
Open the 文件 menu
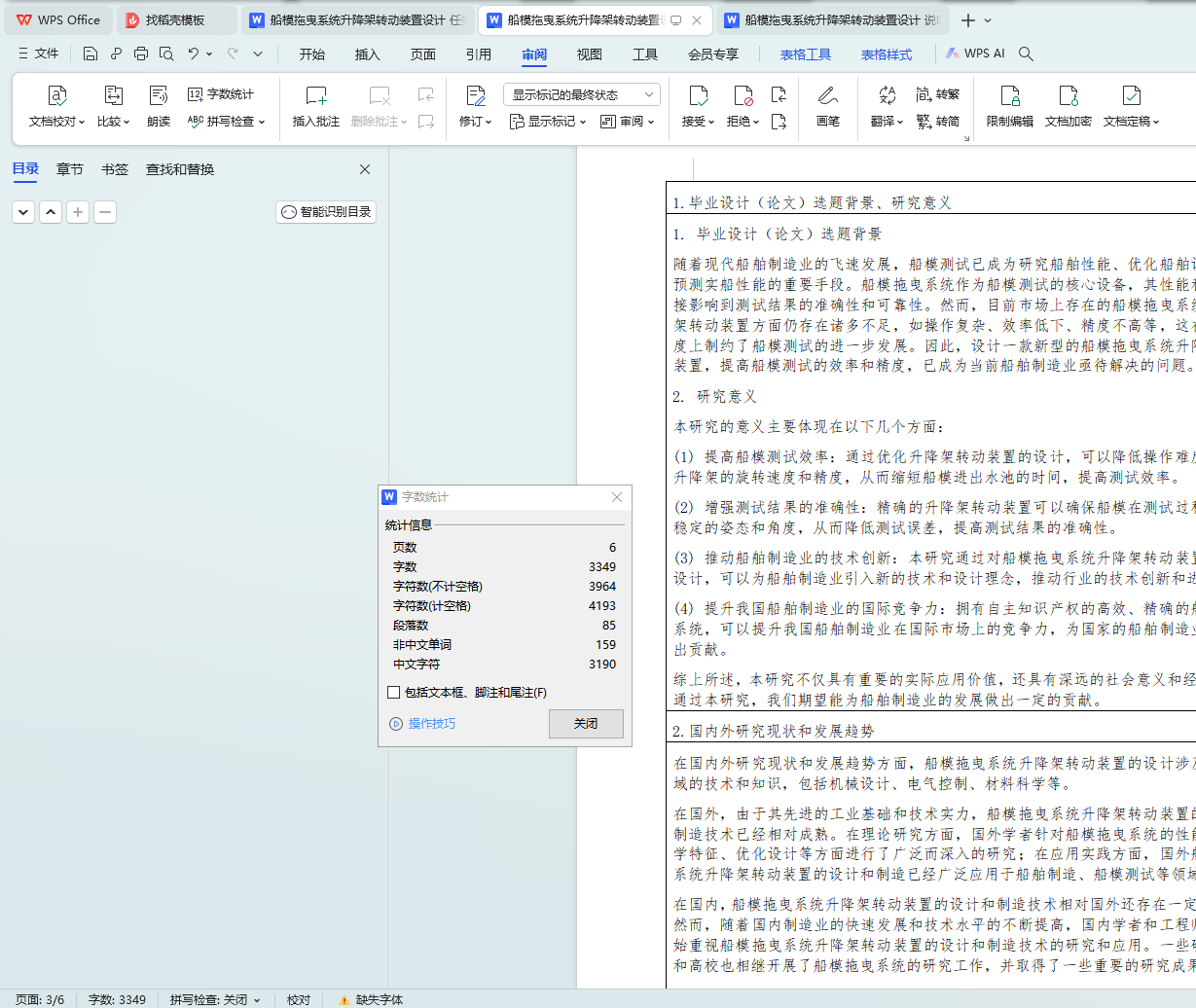click(39, 54)
